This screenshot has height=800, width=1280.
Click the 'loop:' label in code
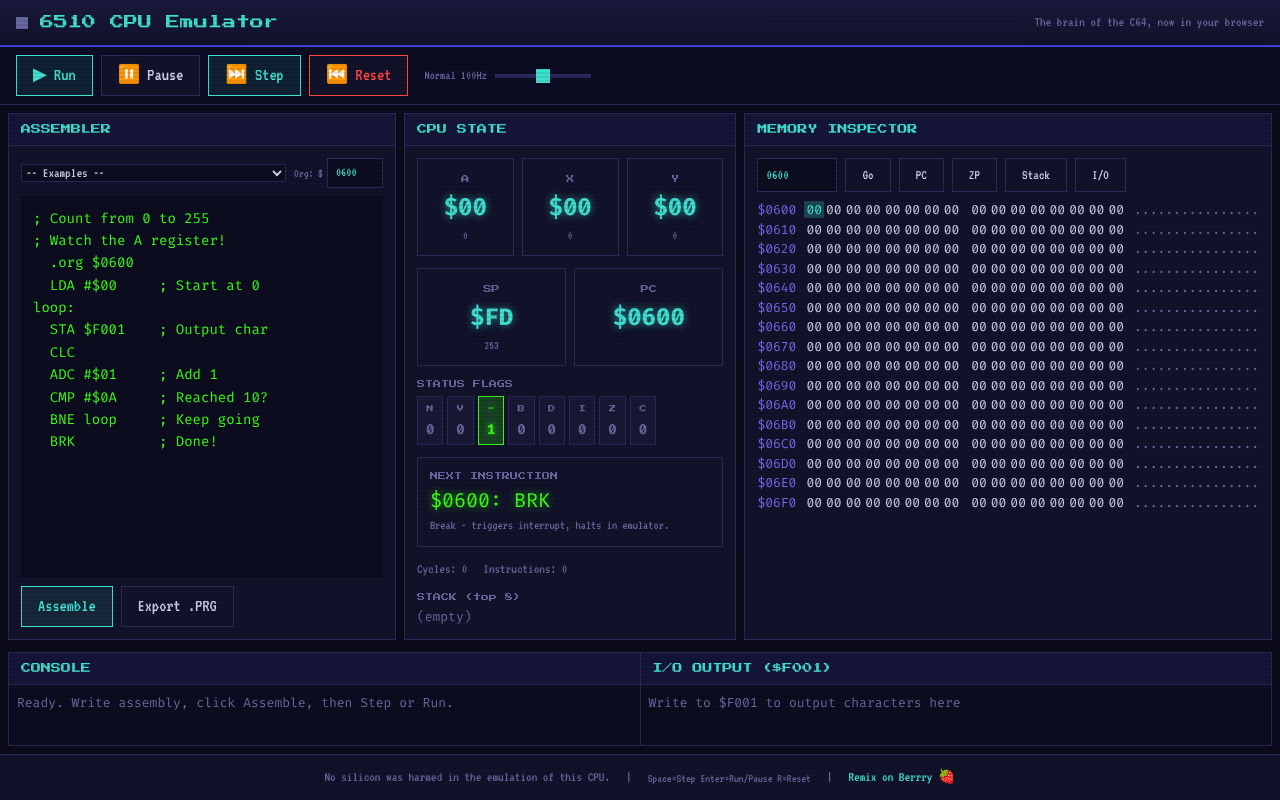[54, 307]
